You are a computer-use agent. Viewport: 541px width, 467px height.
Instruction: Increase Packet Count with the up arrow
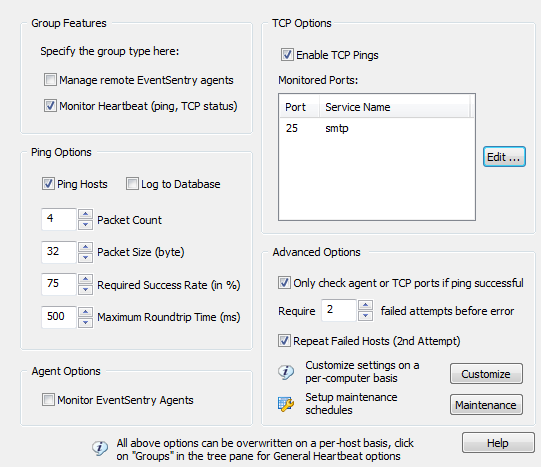[85, 214]
